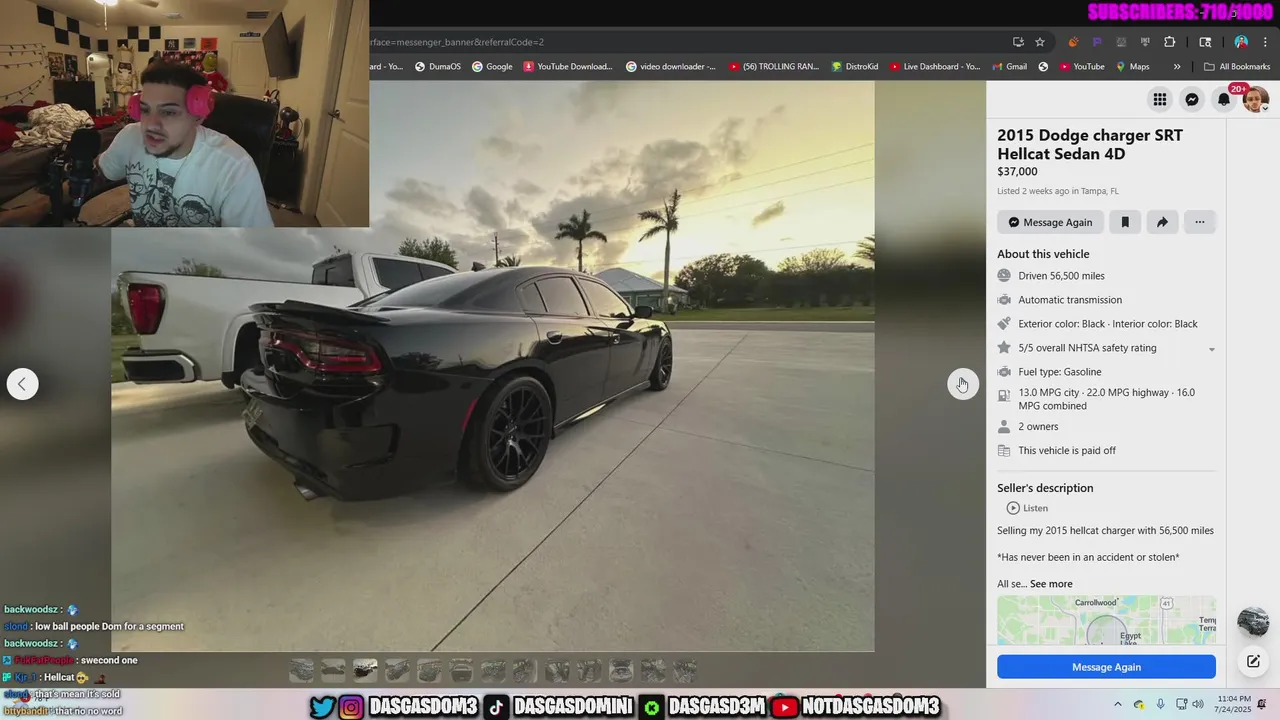Play the Listen audio for seller's description
This screenshot has width=1280, height=720.
[x=1027, y=508]
